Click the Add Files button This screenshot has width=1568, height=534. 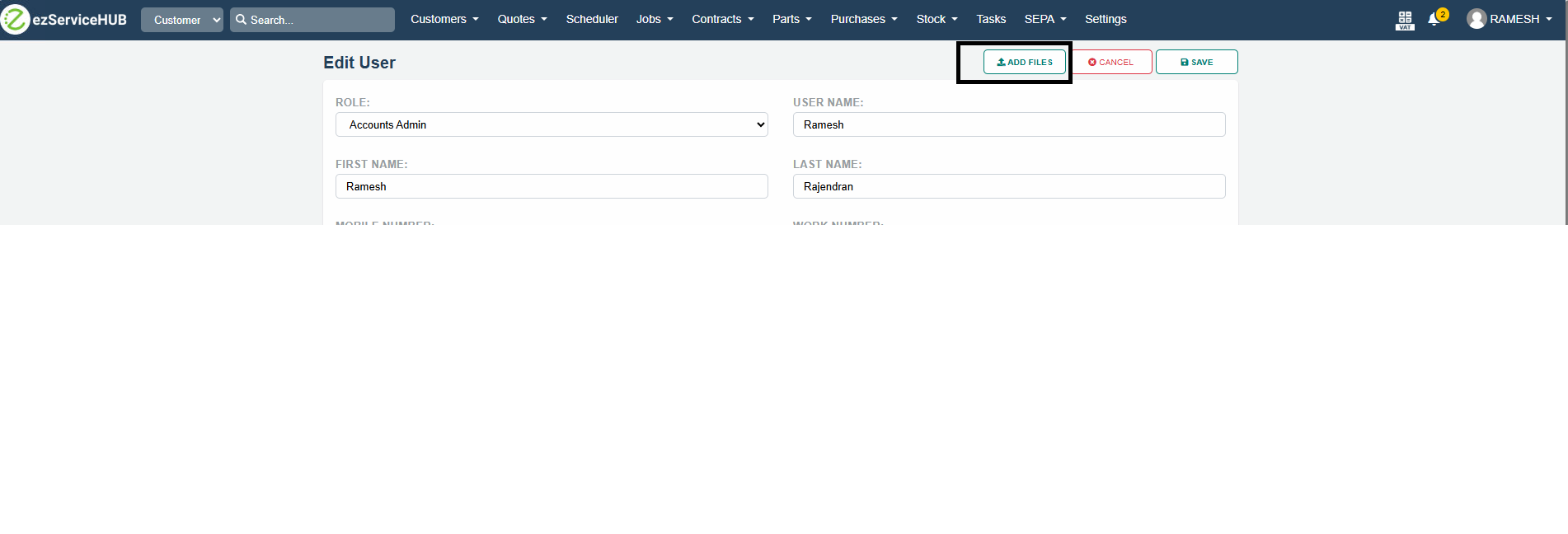pos(1024,62)
